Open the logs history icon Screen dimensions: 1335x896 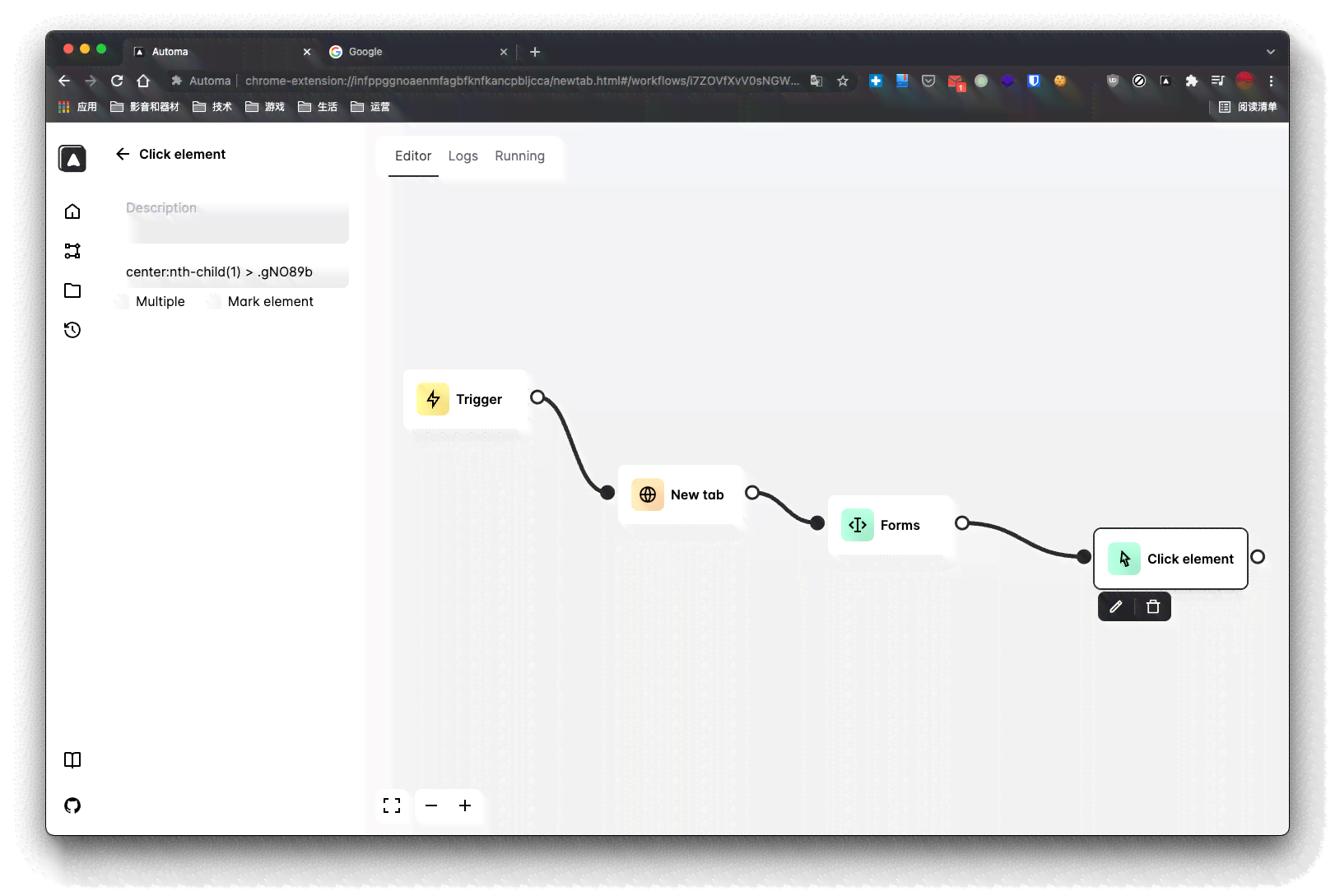pos(72,330)
